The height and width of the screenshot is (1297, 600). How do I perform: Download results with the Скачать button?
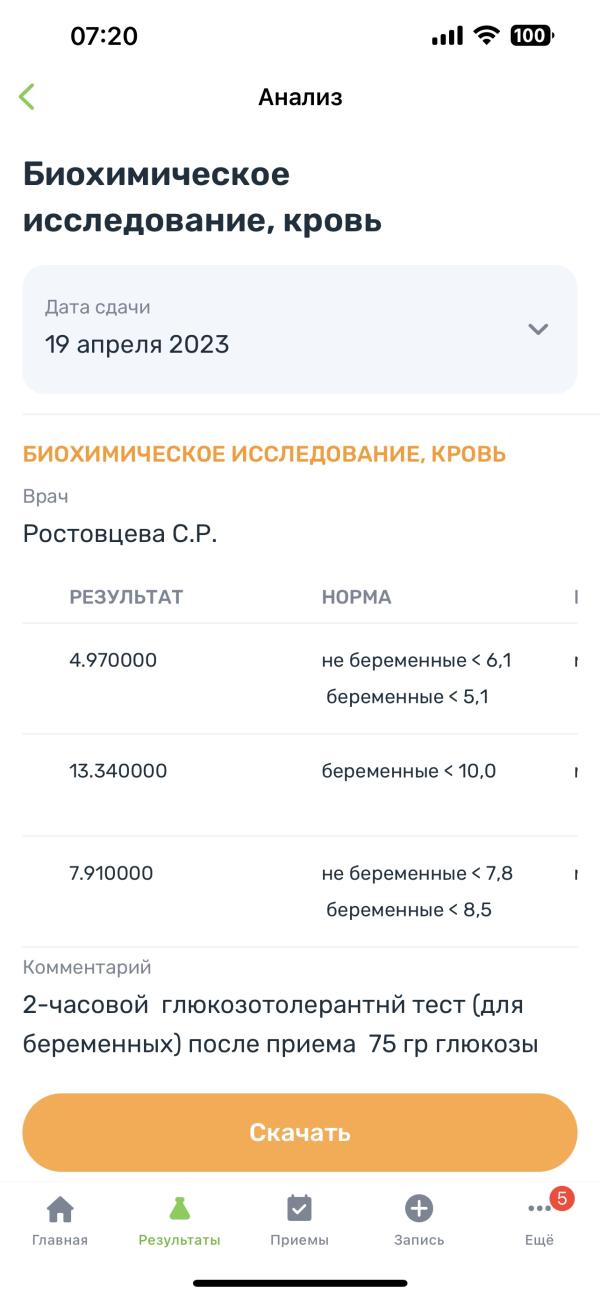300,1132
